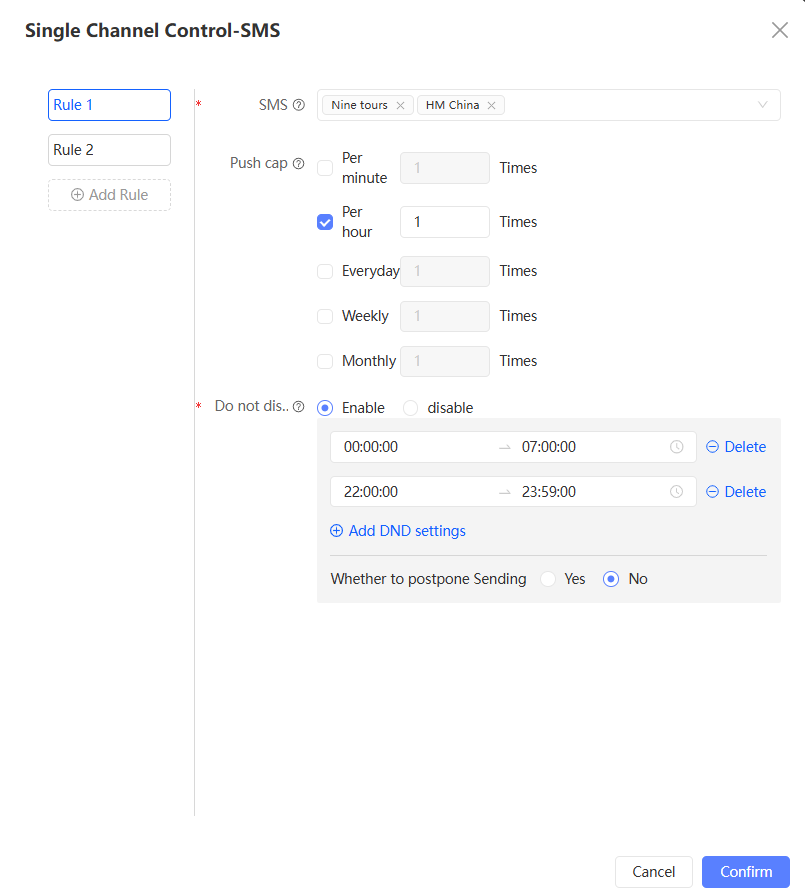
Task: Click the SMS help question-mark icon
Action: coord(298,105)
